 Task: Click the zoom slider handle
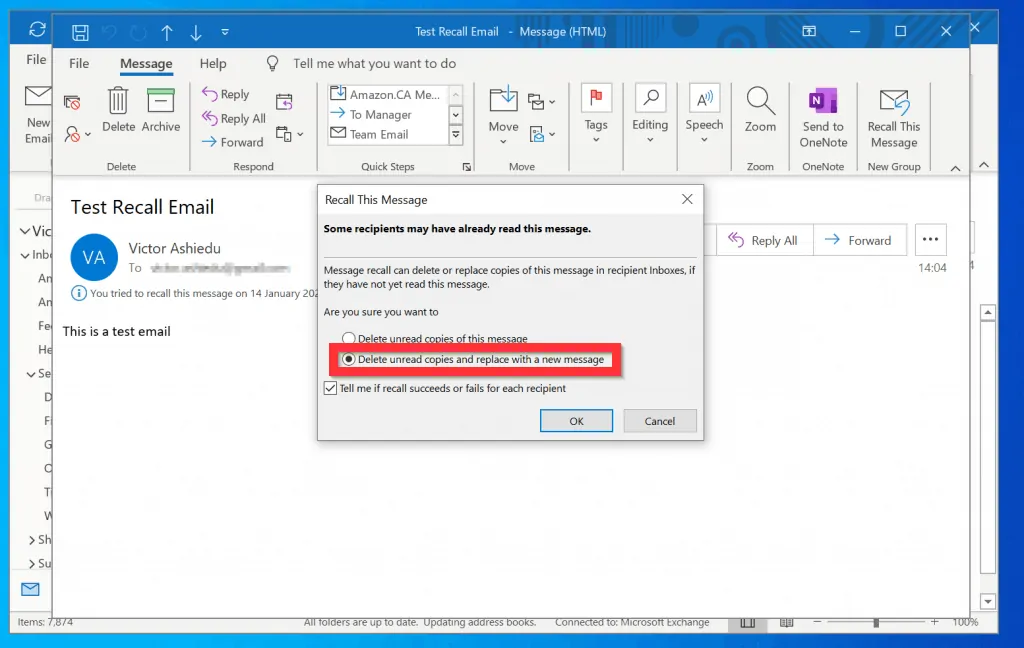click(876, 623)
